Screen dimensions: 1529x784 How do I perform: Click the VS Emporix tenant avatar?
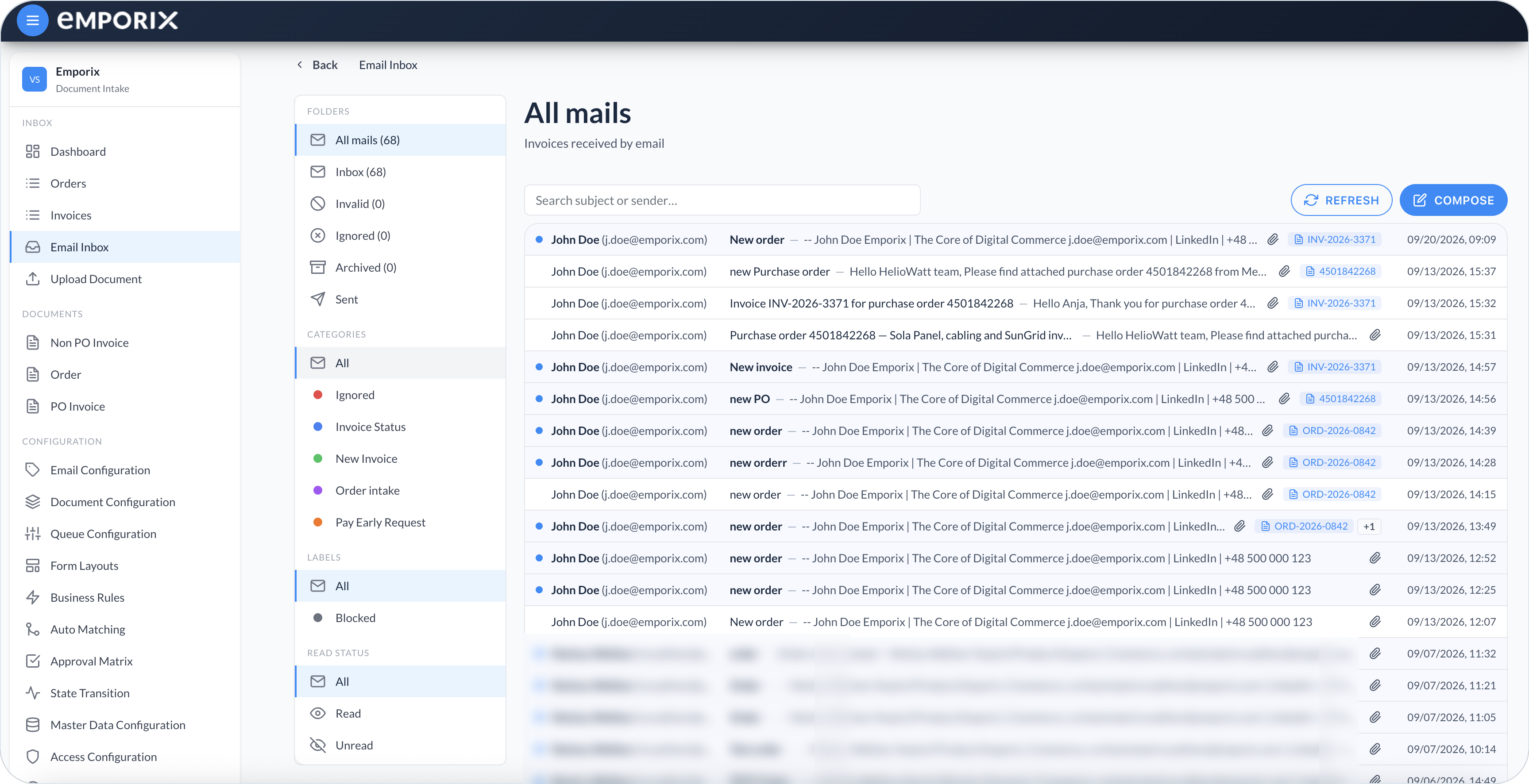point(35,80)
